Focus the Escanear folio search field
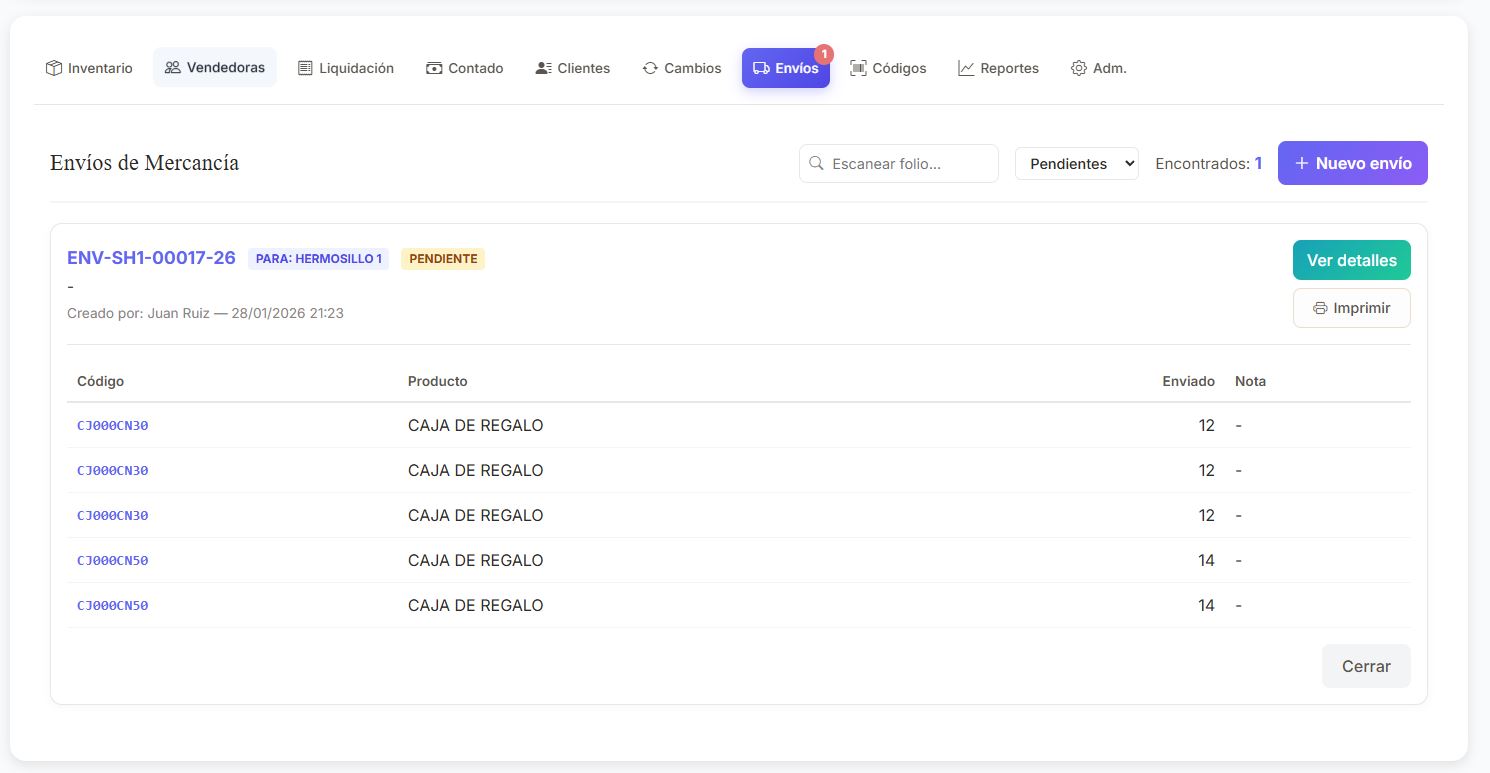 coord(899,163)
